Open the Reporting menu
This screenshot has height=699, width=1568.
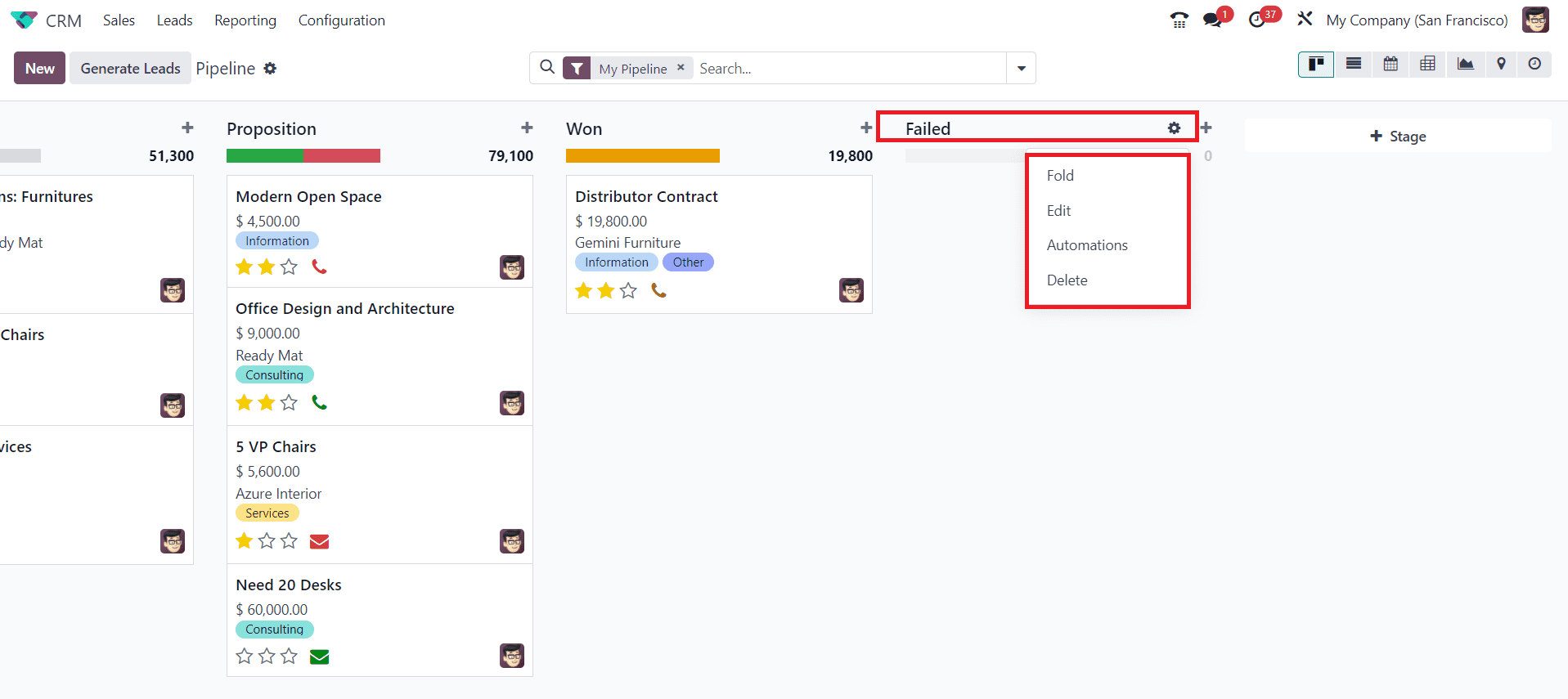coord(245,20)
